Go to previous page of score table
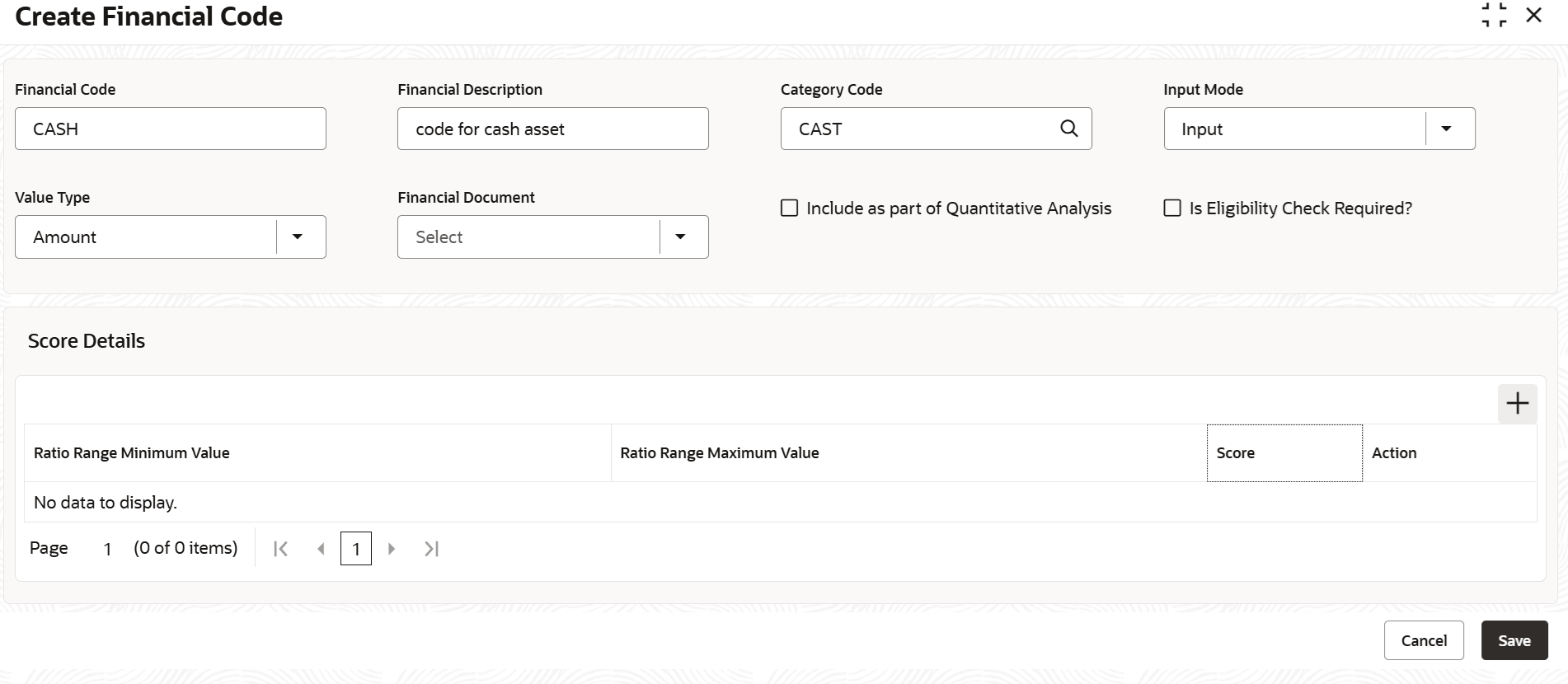This screenshot has height=684, width=1568. pos(321,549)
